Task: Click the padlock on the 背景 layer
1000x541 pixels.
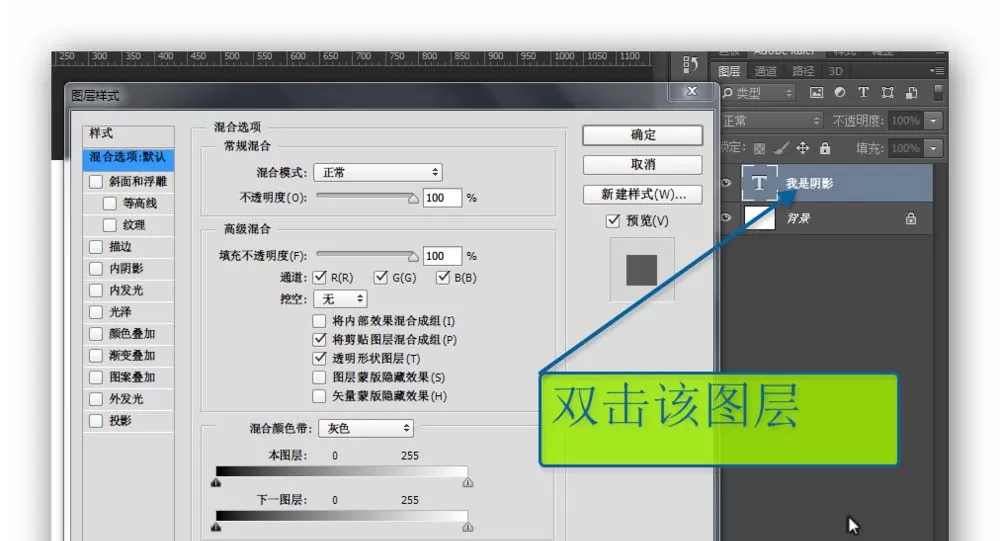Action: pyautogui.click(x=911, y=218)
